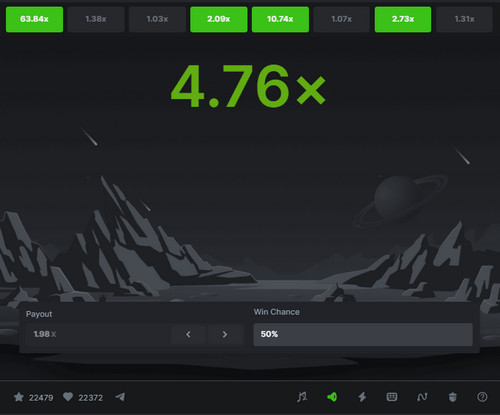Open provable fairness shield icon
The width and height of the screenshot is (500, 415).
452,397
